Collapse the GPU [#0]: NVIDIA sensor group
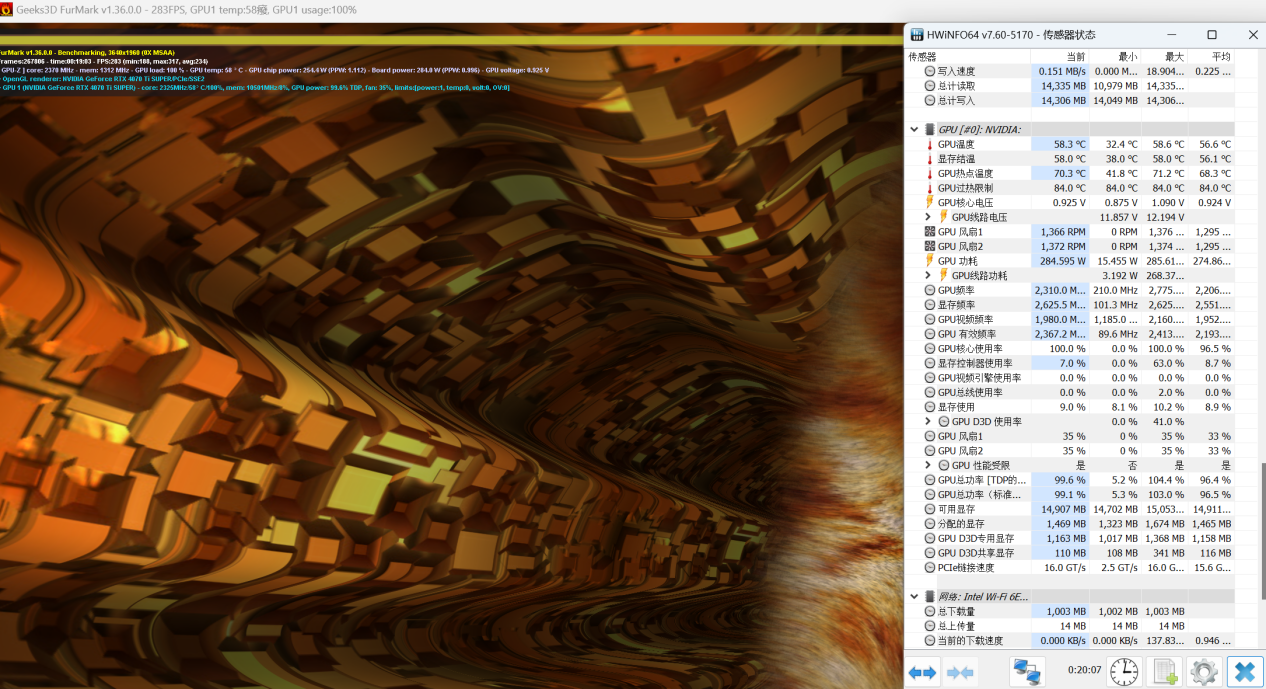 pyautogui.click(x=914, y=129)
